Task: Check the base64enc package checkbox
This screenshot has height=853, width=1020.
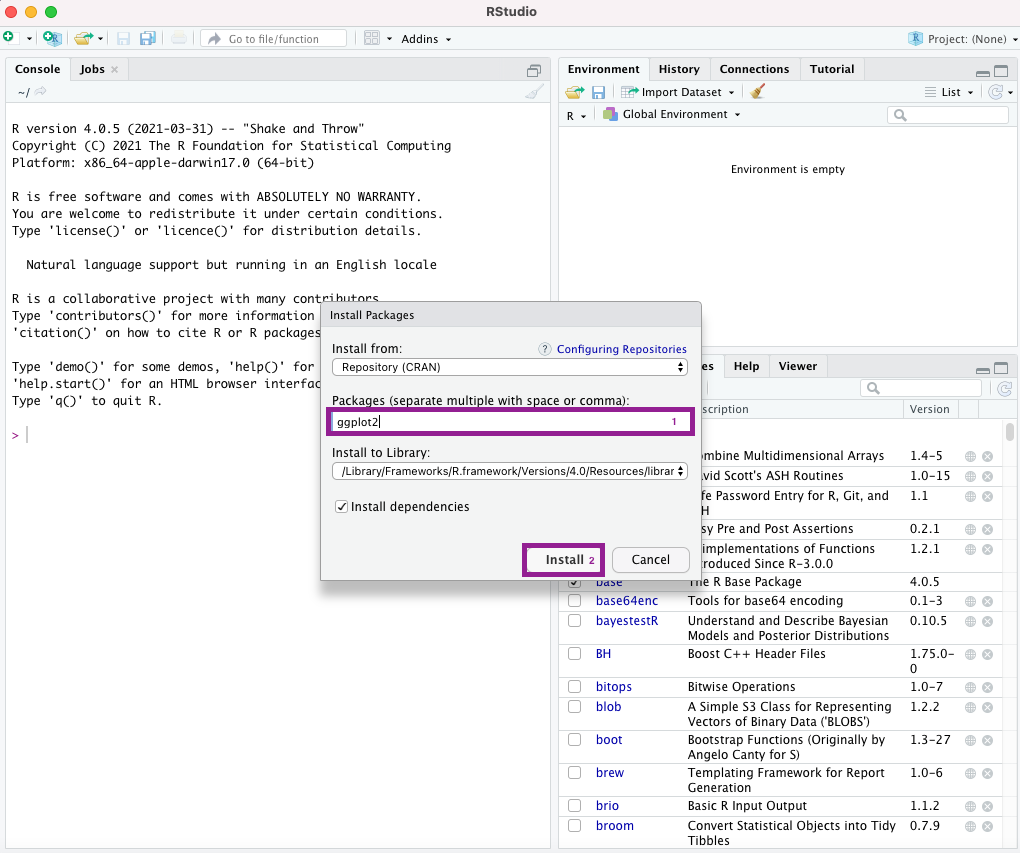Action: coord(575,601)
